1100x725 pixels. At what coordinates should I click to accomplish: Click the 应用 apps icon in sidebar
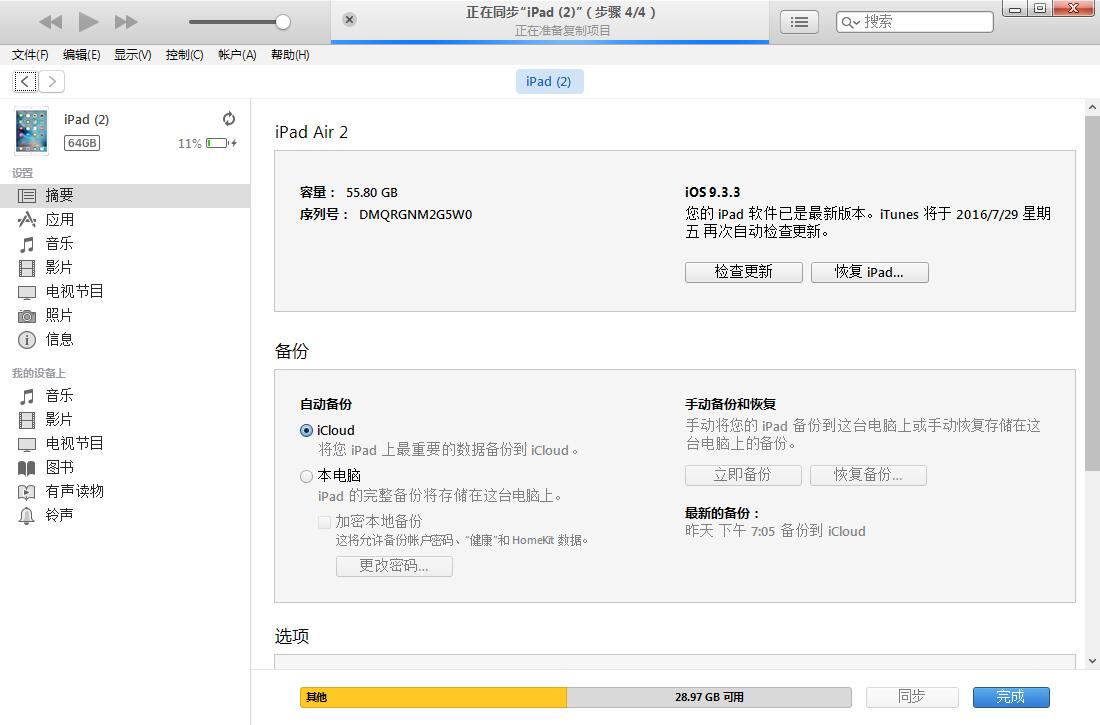tap(27, 220)
